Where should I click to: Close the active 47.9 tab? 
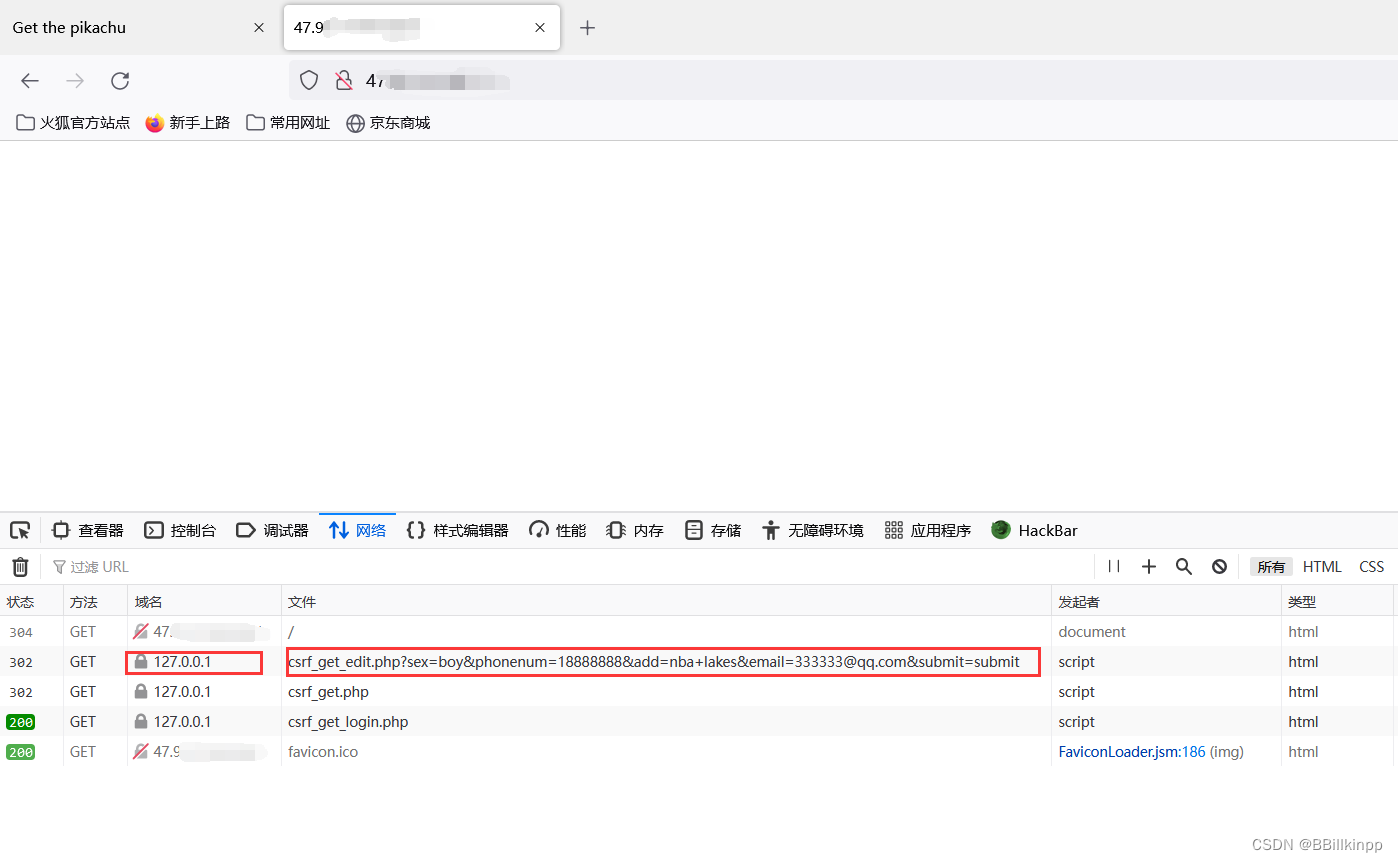pos(540,28)
